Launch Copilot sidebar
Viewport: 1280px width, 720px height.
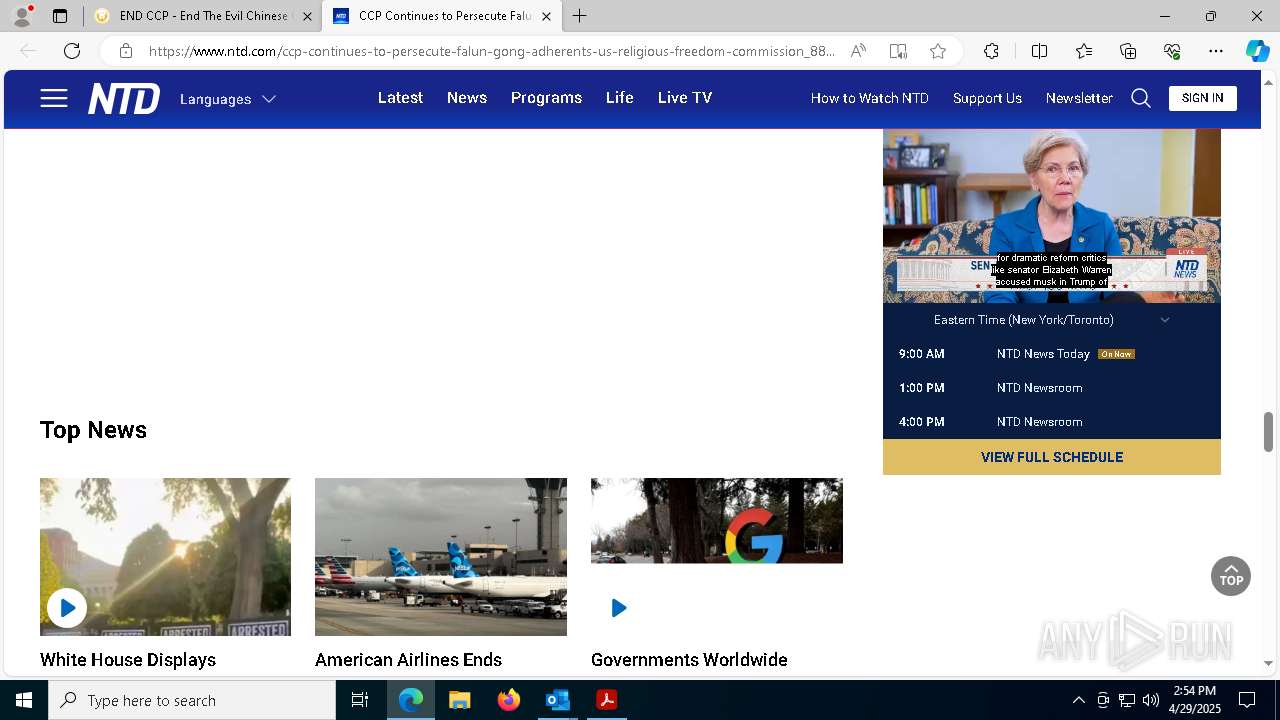(1257, 51)
